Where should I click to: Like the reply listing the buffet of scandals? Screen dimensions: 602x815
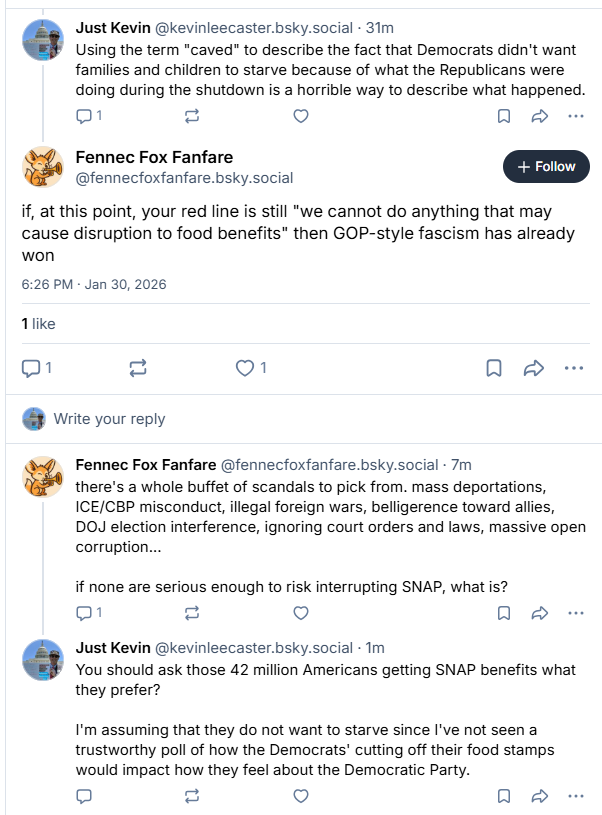(x=300, y=612)
